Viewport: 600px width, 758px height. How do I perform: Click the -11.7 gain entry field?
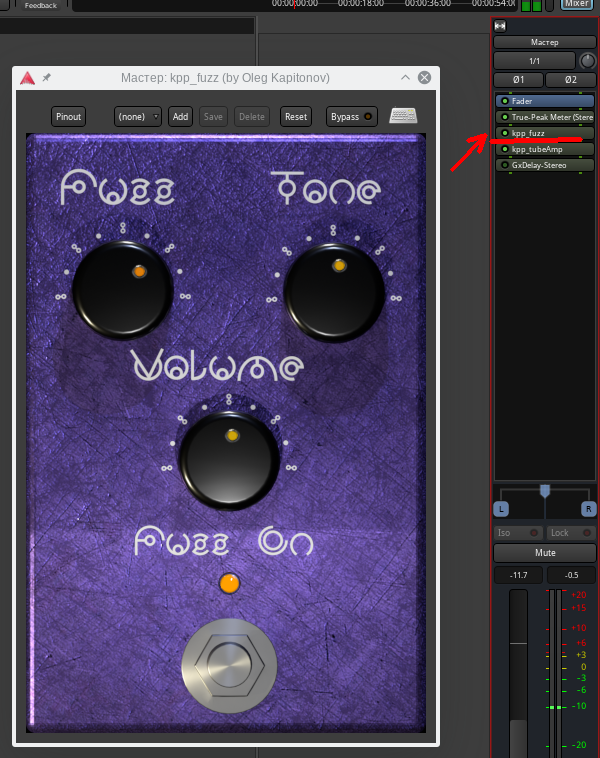518,575
